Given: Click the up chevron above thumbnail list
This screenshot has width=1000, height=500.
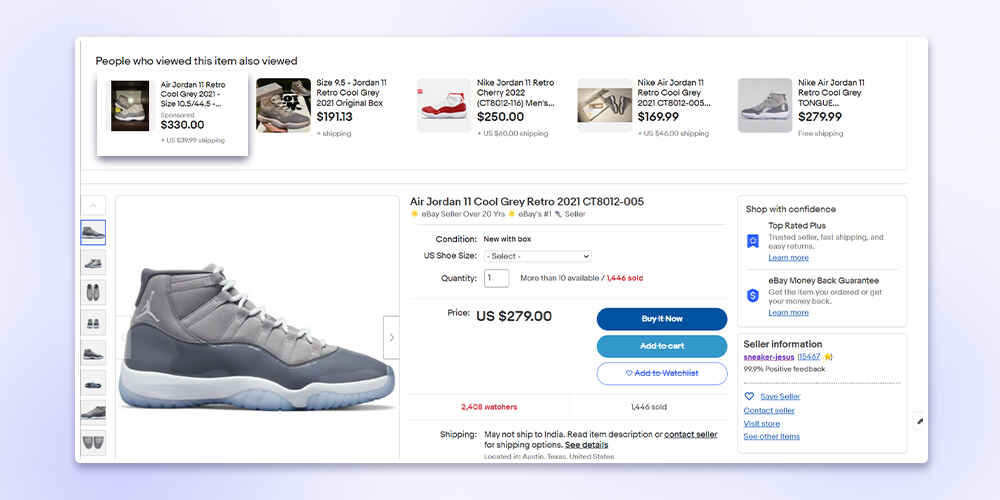Looking at the screenshot, I should 93,205.
